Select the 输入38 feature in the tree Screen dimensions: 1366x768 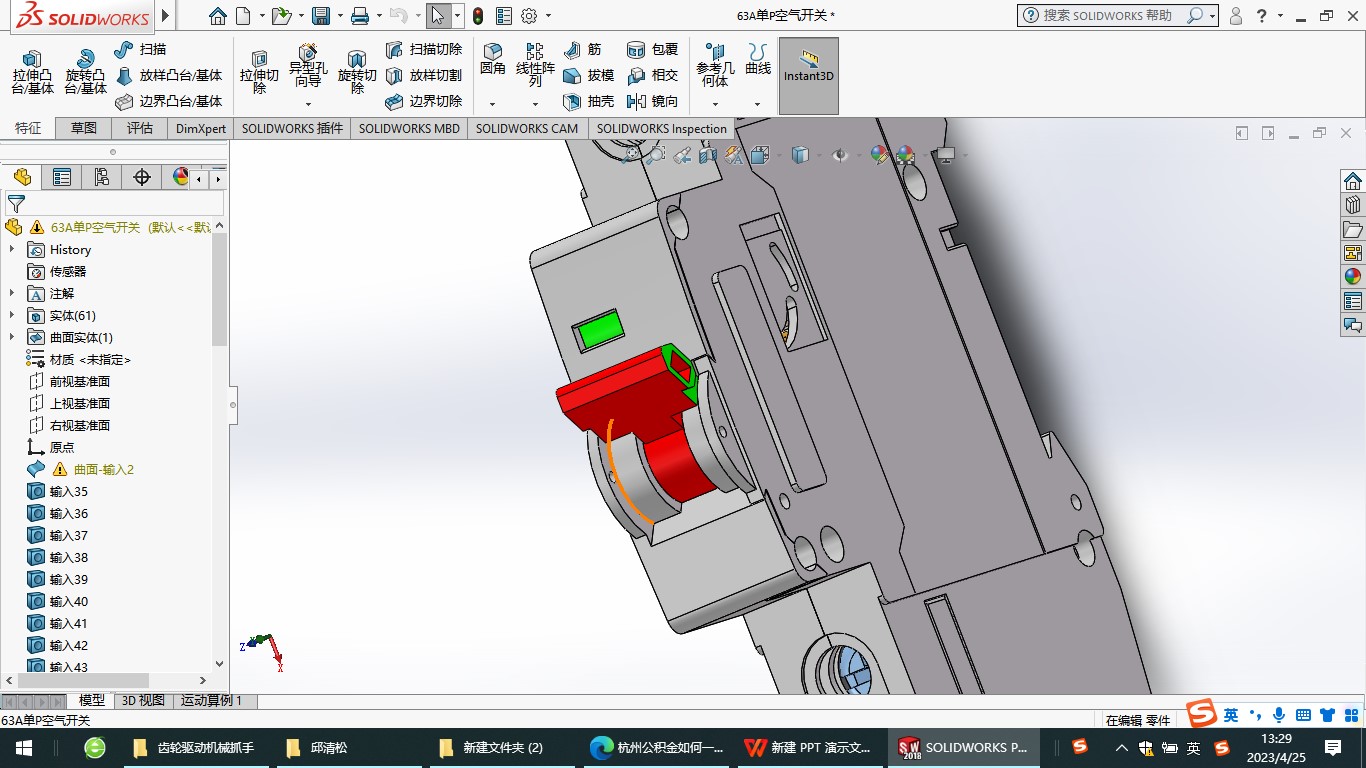[x=69, y=557]
